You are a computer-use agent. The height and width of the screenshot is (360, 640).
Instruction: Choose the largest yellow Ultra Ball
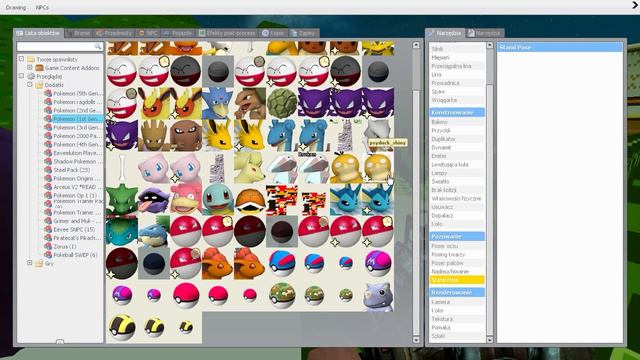[x=122, y=327]
